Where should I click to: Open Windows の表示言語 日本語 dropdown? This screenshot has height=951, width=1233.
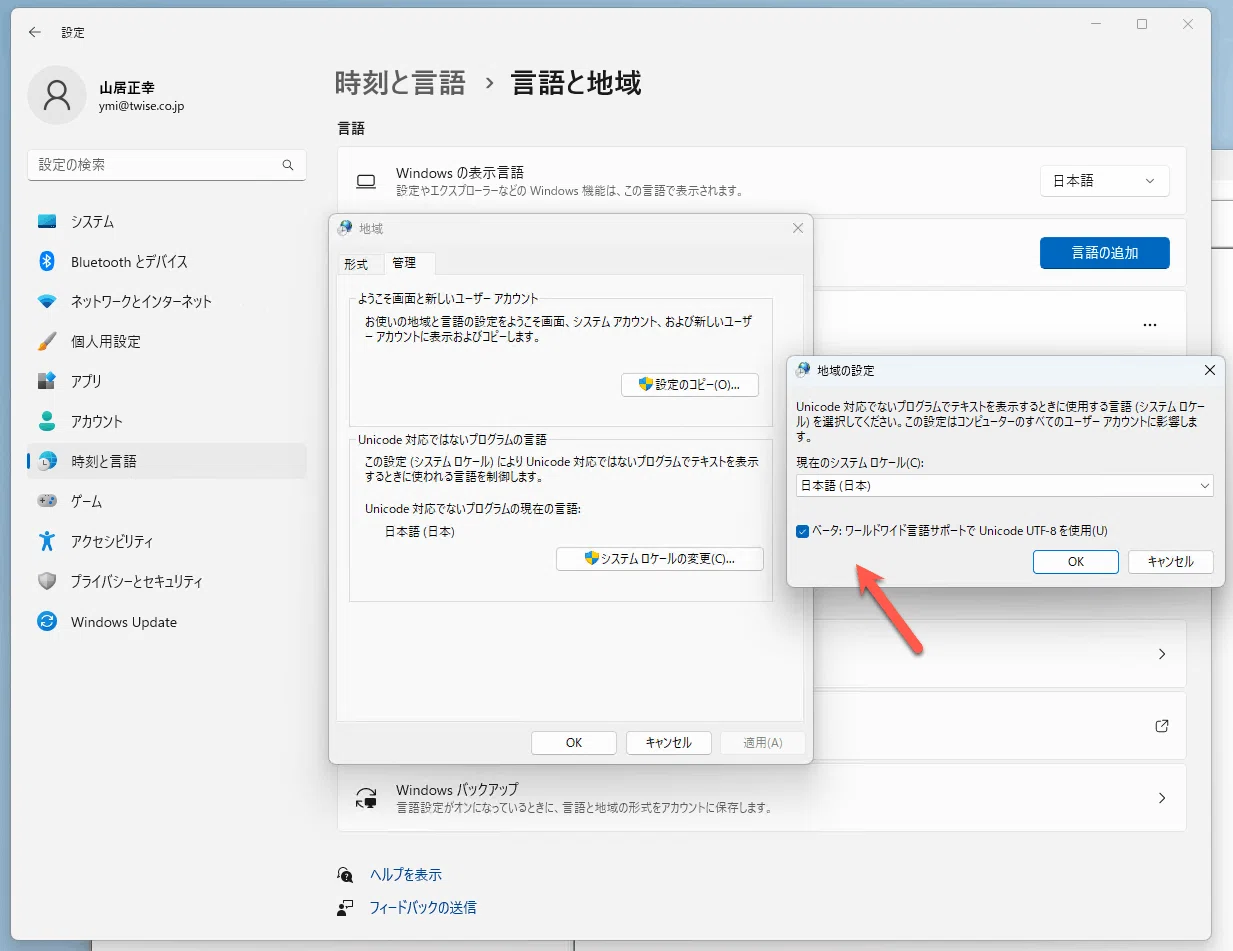pyautogui.click(x=1104, y=181)
